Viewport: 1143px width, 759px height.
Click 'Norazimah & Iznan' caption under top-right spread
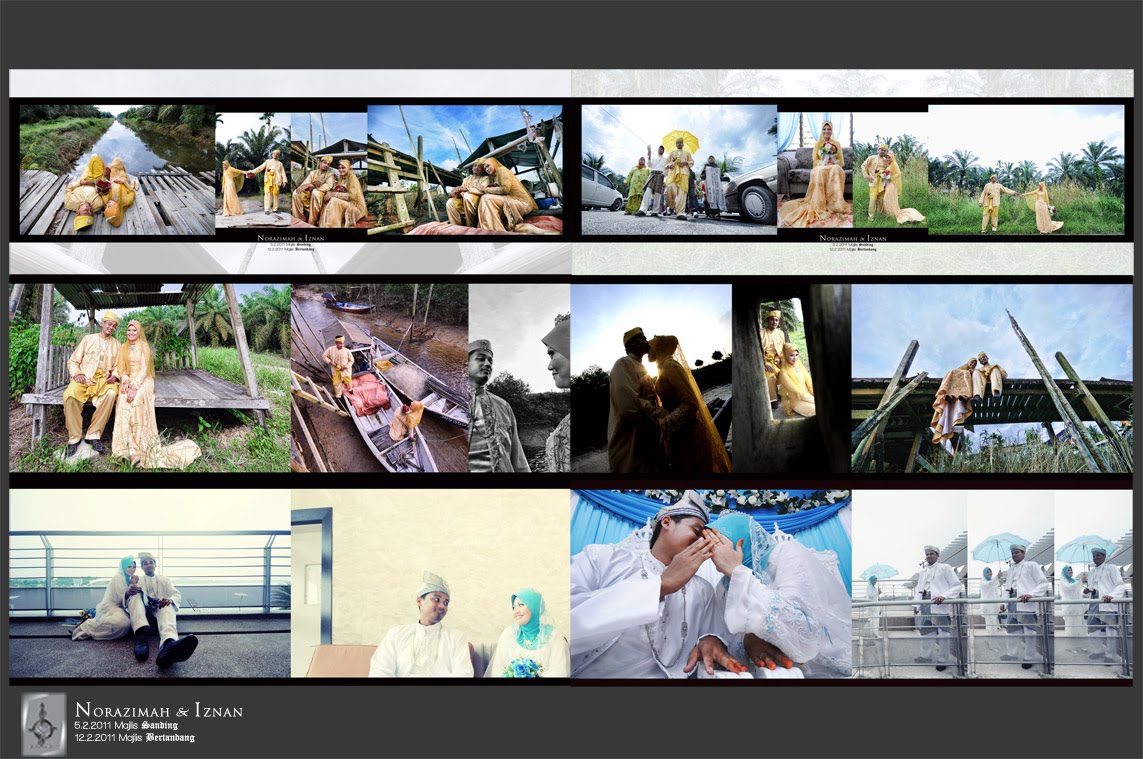point(853,238)
